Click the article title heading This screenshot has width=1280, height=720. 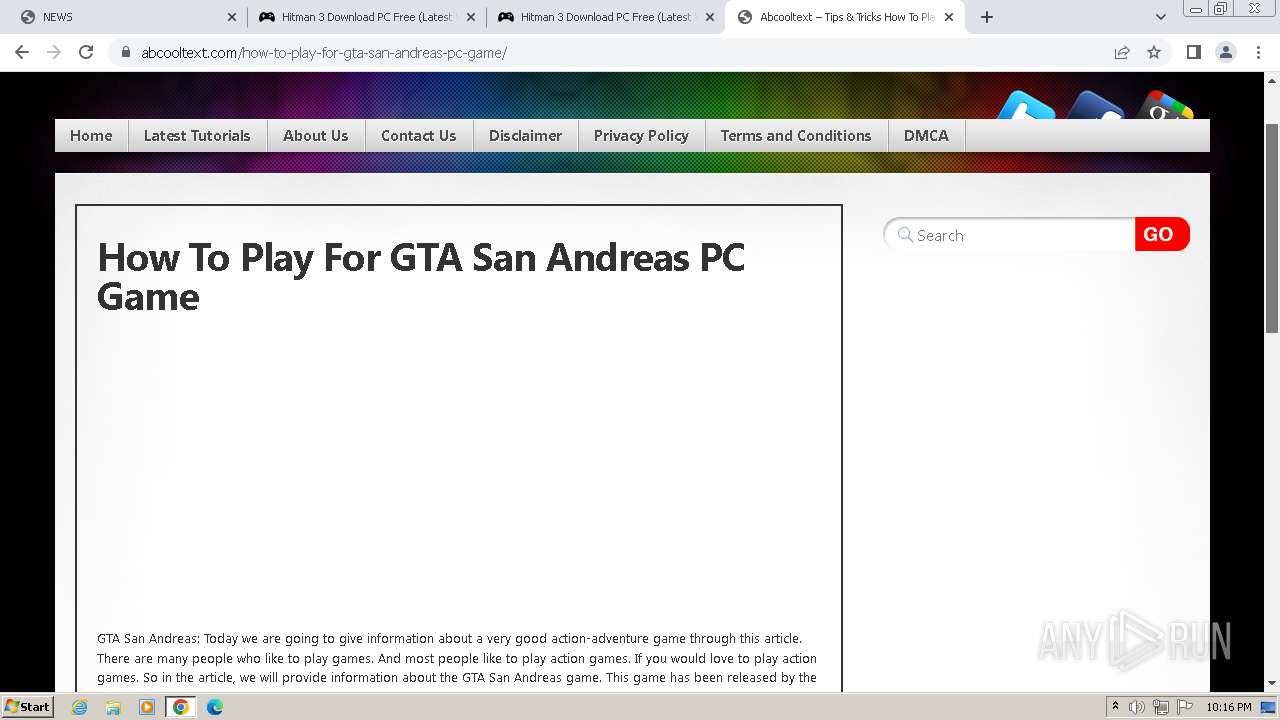[421, 277]
